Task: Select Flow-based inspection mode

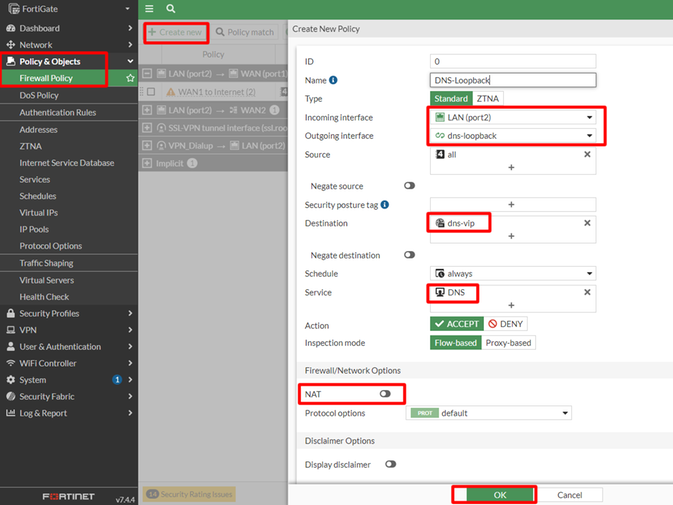Action: point(455,343)
